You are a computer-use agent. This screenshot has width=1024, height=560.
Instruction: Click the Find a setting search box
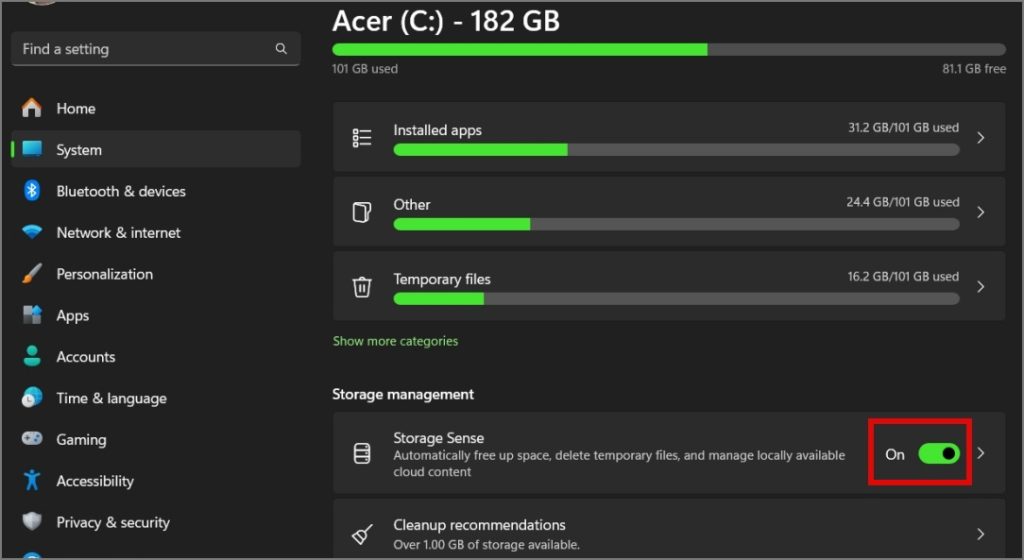click(x=145, y=49)
